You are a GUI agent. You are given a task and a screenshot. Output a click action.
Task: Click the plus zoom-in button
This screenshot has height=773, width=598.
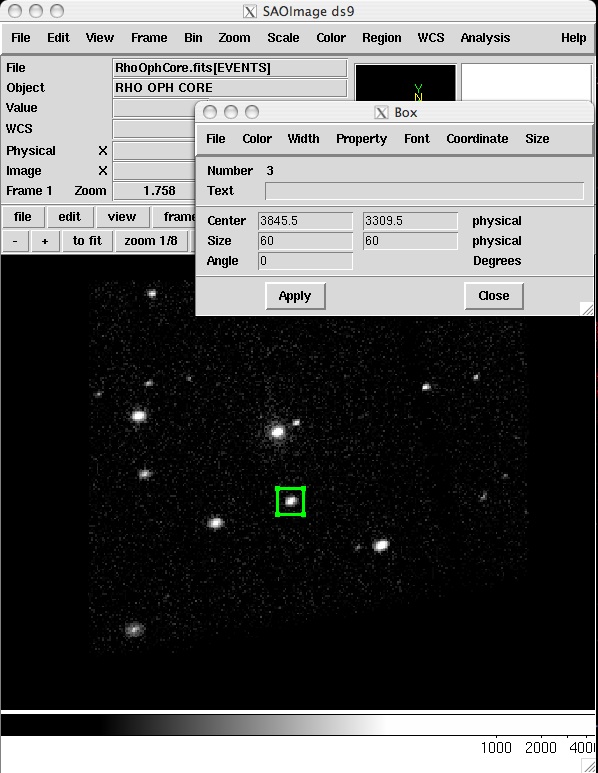click(45, 241)
